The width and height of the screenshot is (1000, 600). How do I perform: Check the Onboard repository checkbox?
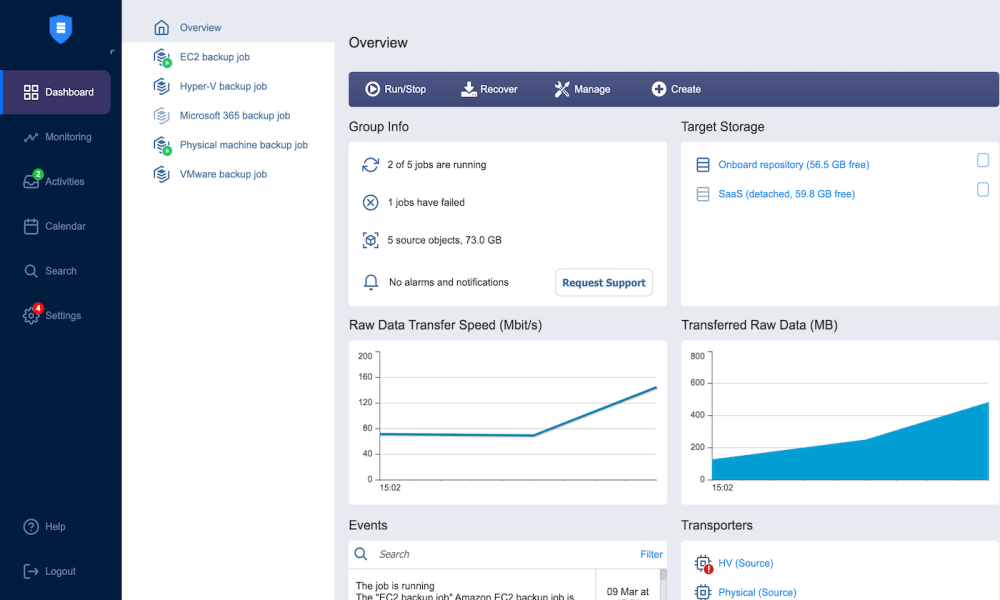pyautogui.click(x=982, y=159)
